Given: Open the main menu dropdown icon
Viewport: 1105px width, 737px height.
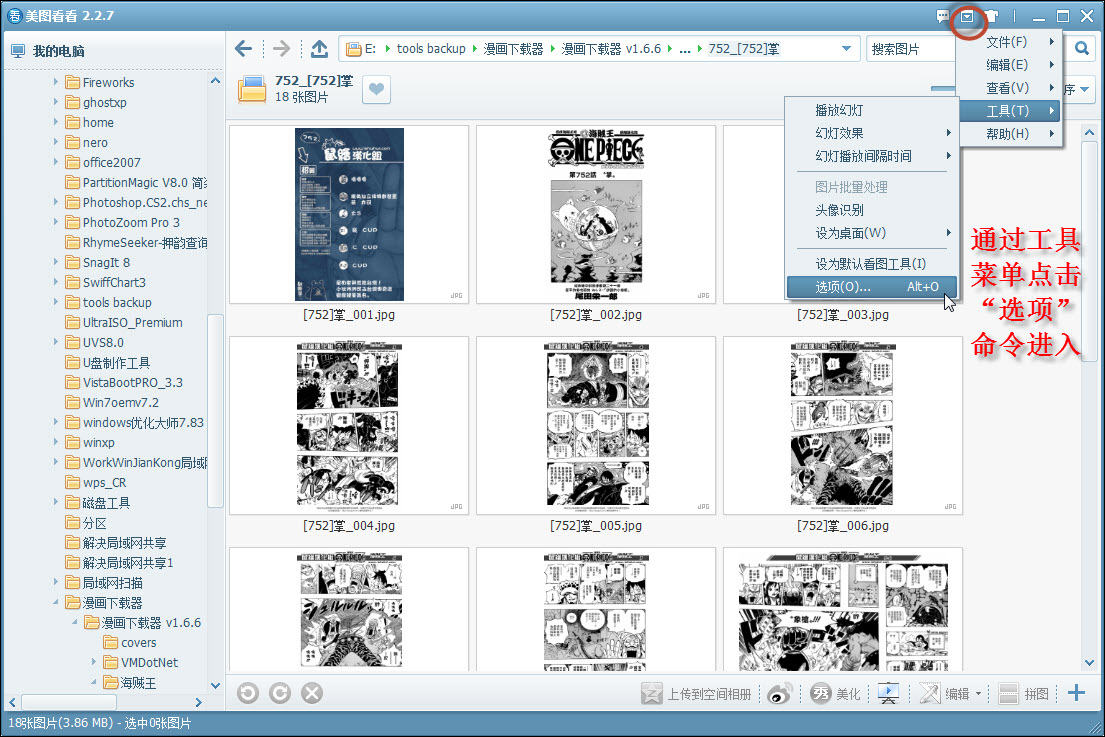Looking at the screenshot, I should point(967,16).
